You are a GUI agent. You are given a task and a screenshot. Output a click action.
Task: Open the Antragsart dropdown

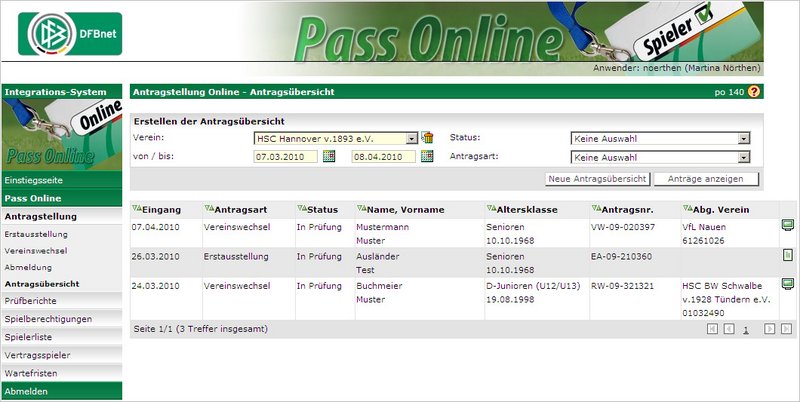[743, 157]
